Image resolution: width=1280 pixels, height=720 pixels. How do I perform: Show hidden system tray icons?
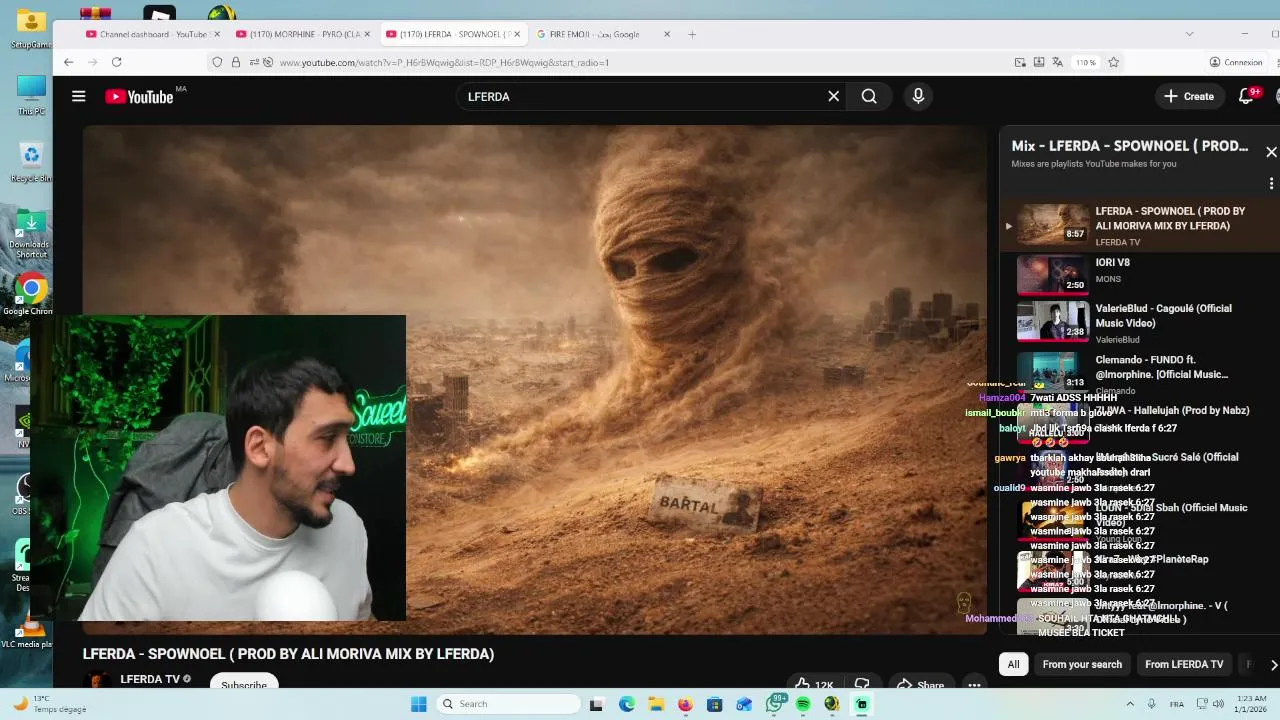1130,704
